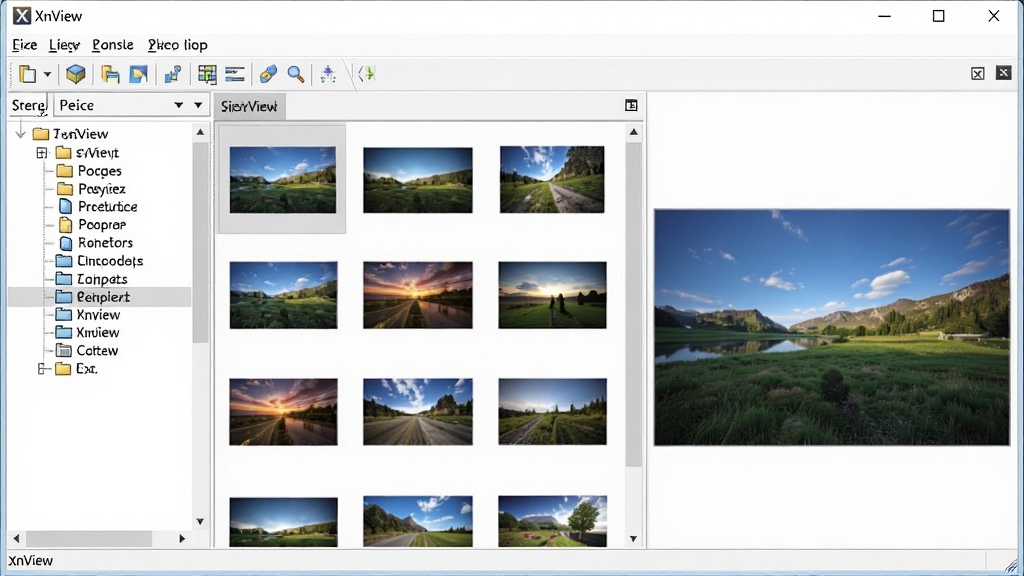Click the blue picture toolbar icon

[138, 74]
